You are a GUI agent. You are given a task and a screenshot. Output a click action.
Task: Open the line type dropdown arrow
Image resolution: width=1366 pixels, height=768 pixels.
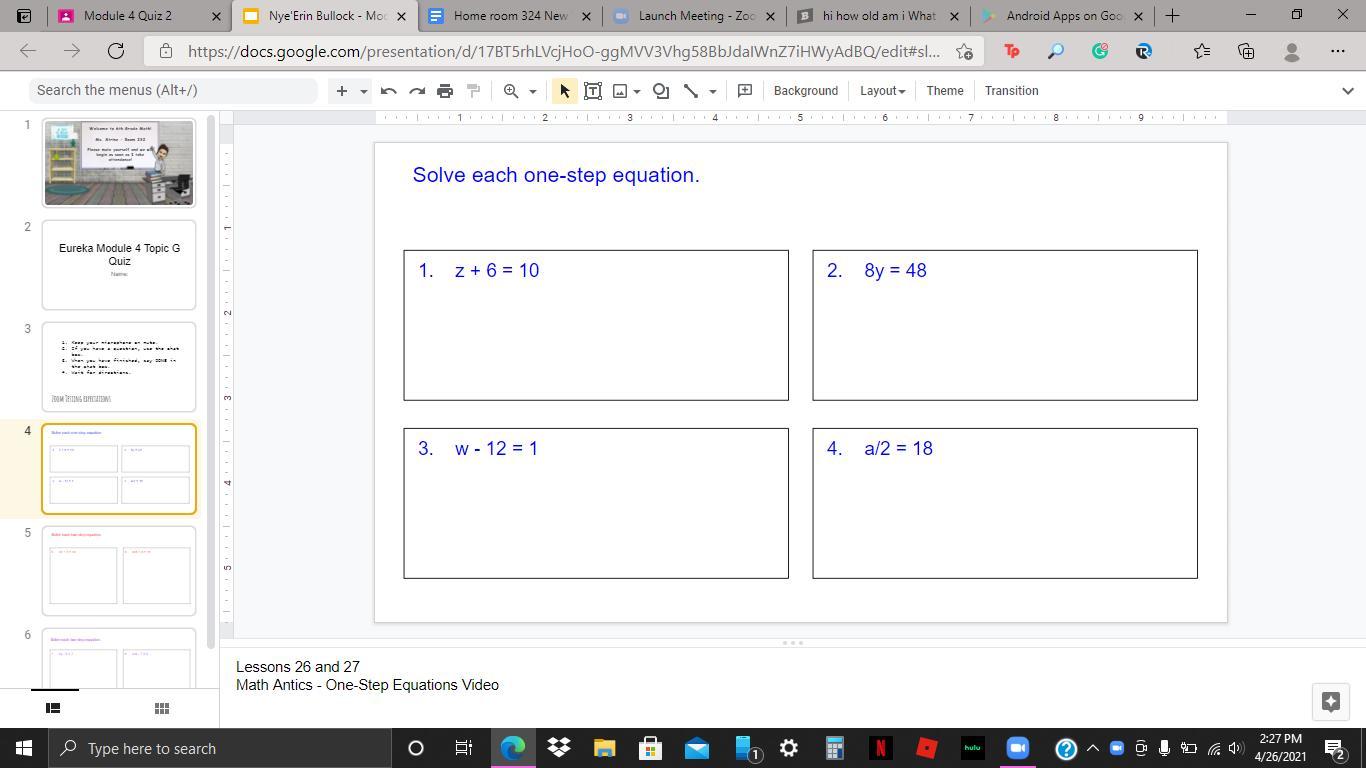713,91
